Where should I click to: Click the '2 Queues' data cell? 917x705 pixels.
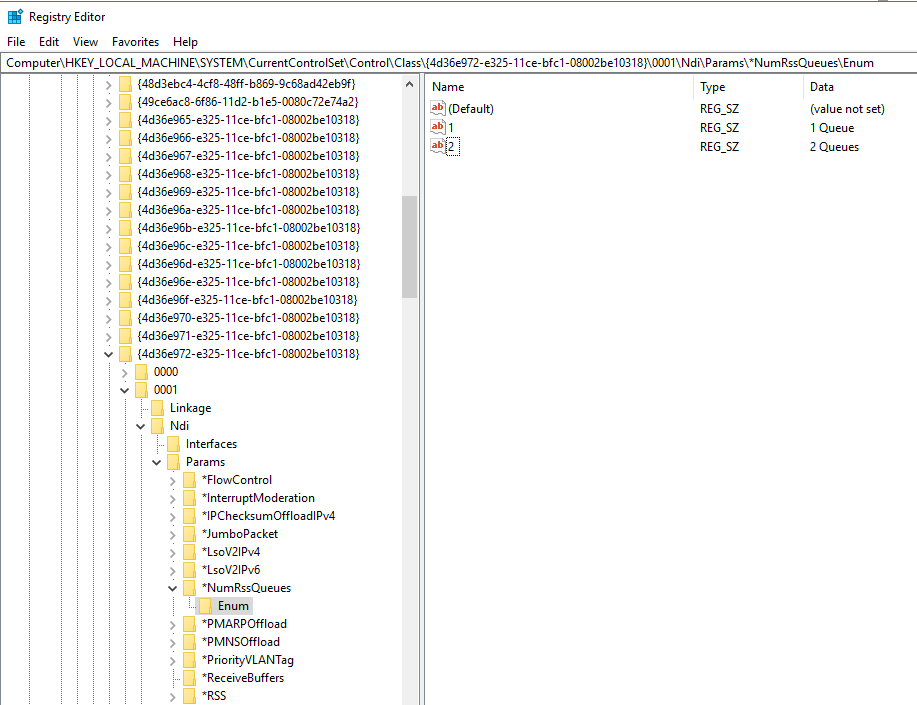(x=834, y=147)
